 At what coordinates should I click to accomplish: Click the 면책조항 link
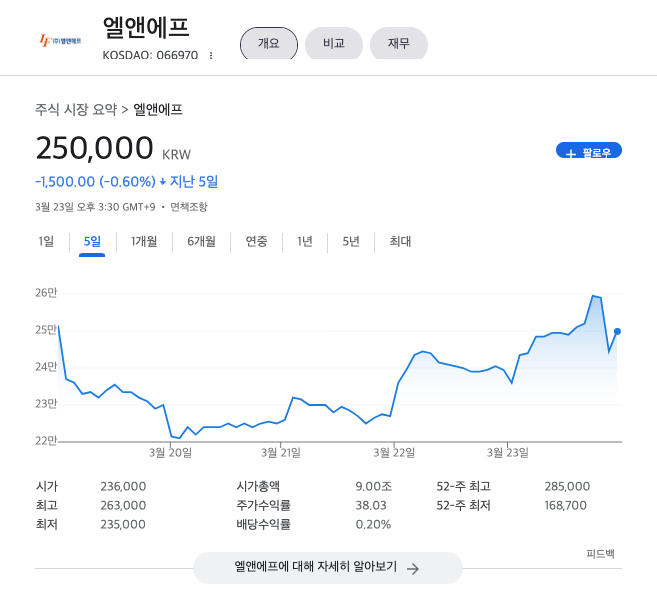pos(189,207)
